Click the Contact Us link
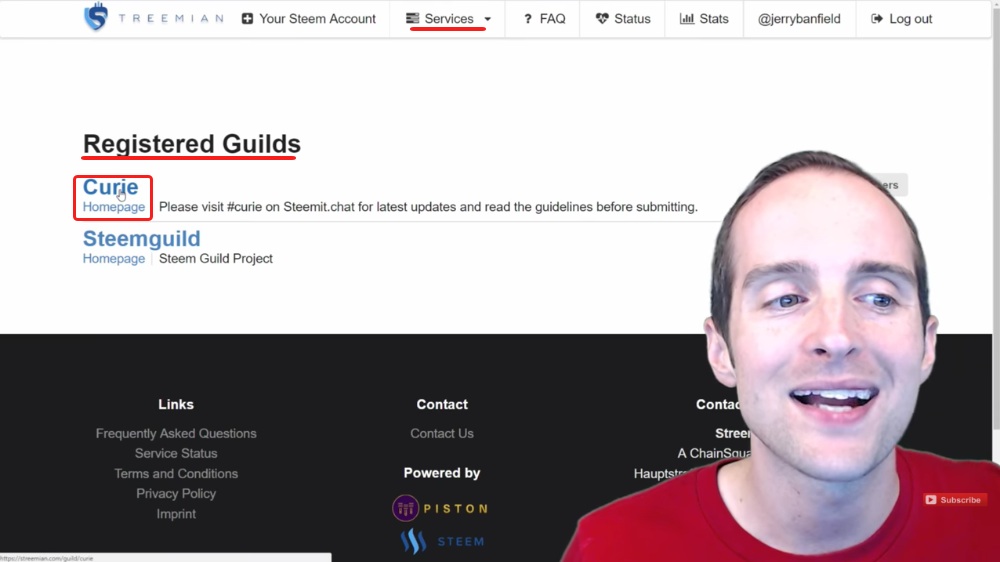The width and height of the screenshot is (1000, 562). pos(442,433)
